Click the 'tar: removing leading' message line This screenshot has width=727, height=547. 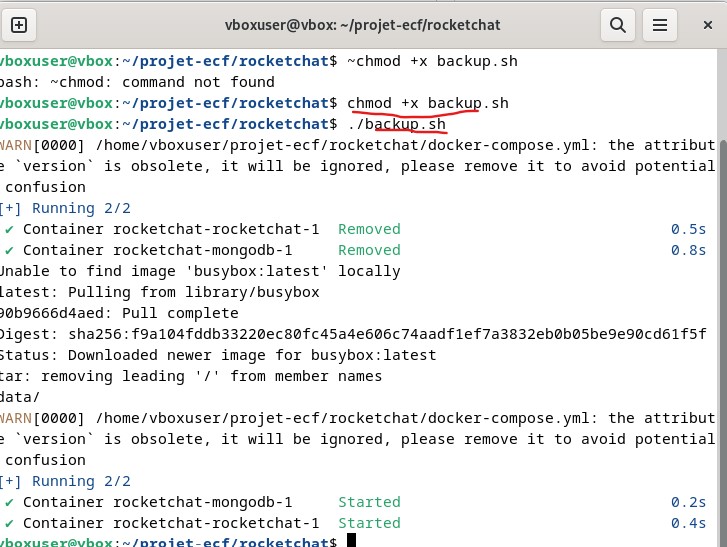pyautogui.click(x=191, y=376)
